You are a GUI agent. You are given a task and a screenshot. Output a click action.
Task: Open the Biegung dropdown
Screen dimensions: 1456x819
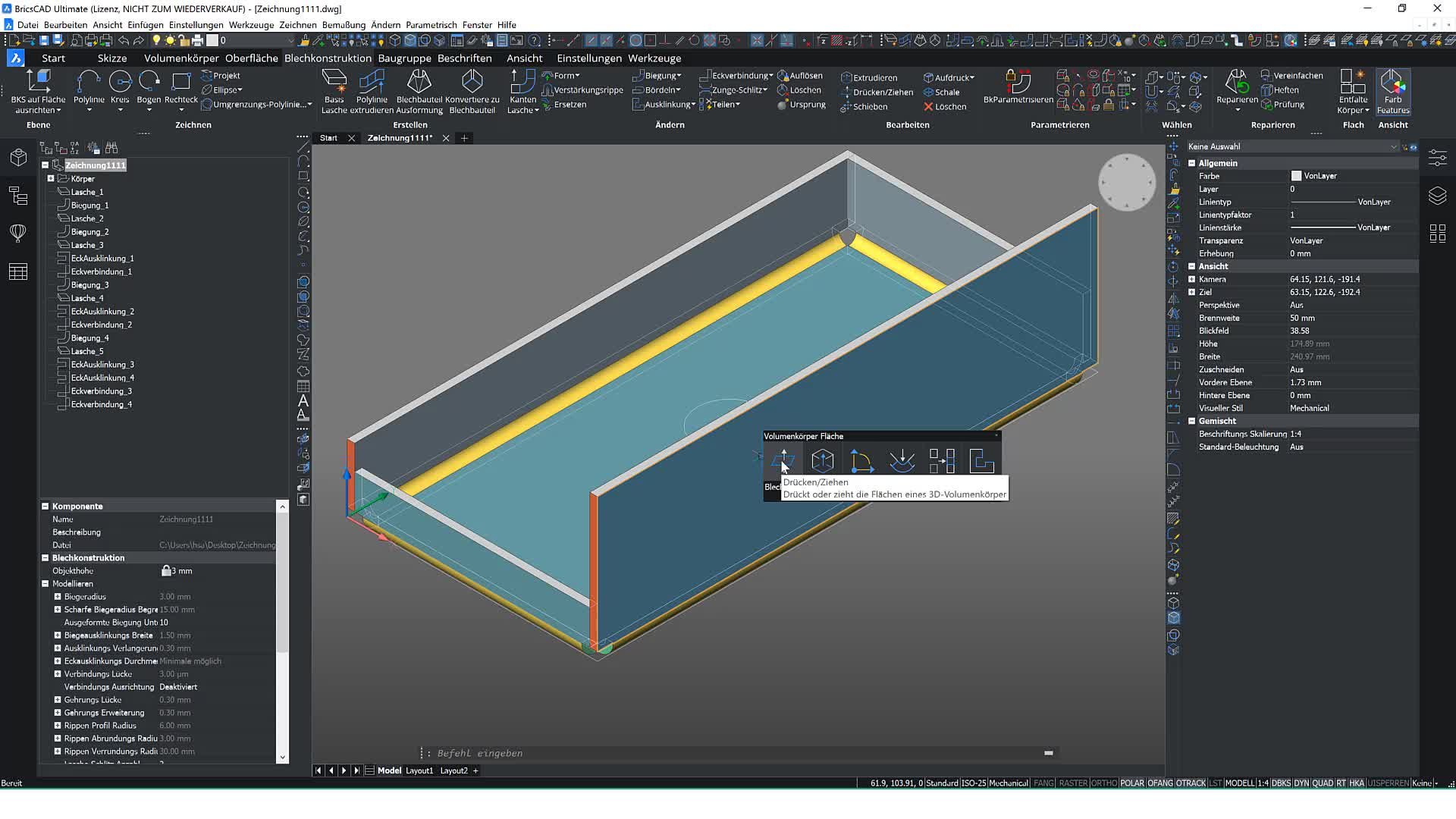click(657, 76)
